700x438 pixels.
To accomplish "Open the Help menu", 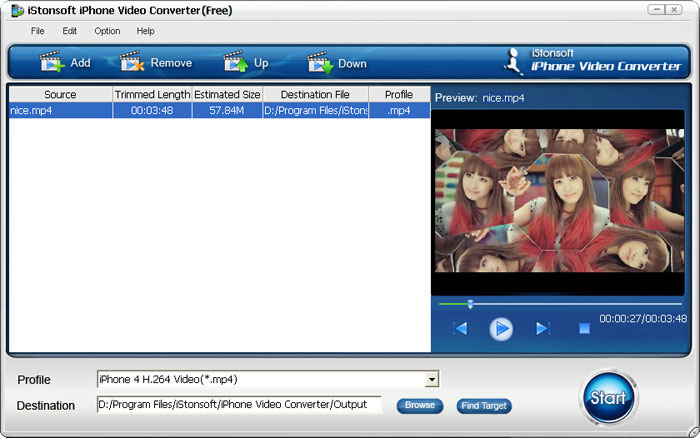I will point(145,31).
